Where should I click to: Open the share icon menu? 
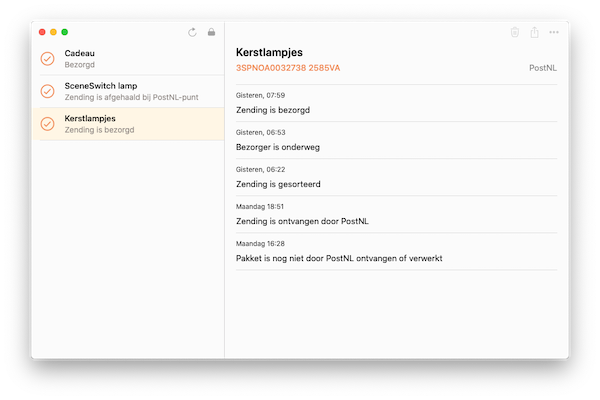(535, 32)
